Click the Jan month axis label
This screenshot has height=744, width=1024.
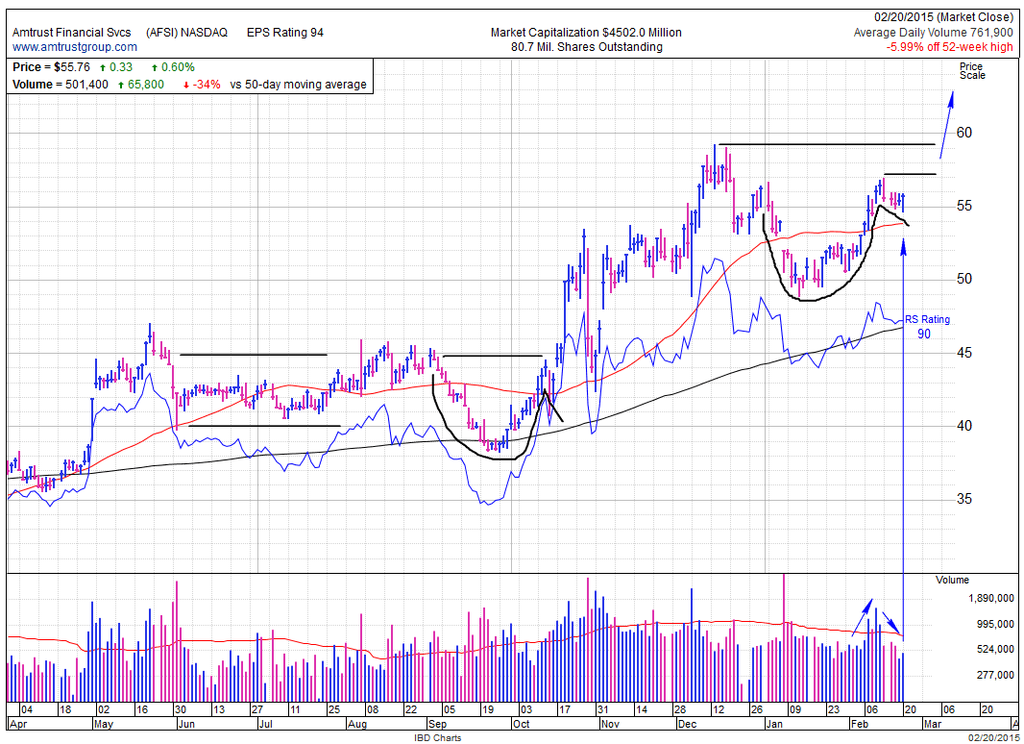coord(775,724)
